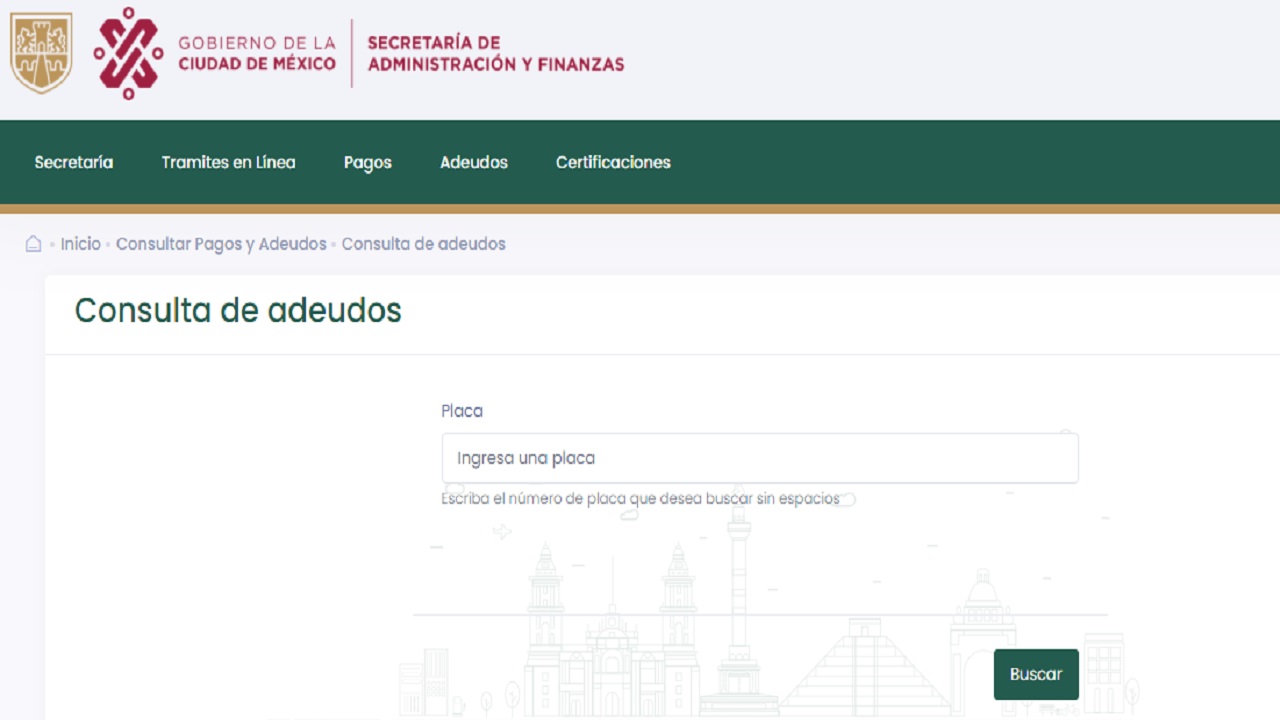The height and width of the screenshot is (720, 1280).
Task: Open the Consultar Pagos y Adeudos breadcrumb
Action: point(221,244)
